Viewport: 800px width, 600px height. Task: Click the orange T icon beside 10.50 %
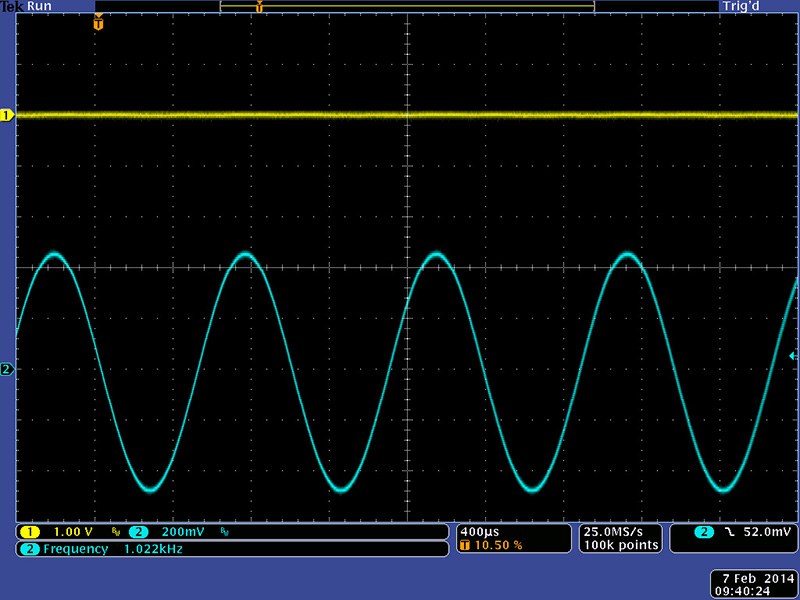point(465,545)
